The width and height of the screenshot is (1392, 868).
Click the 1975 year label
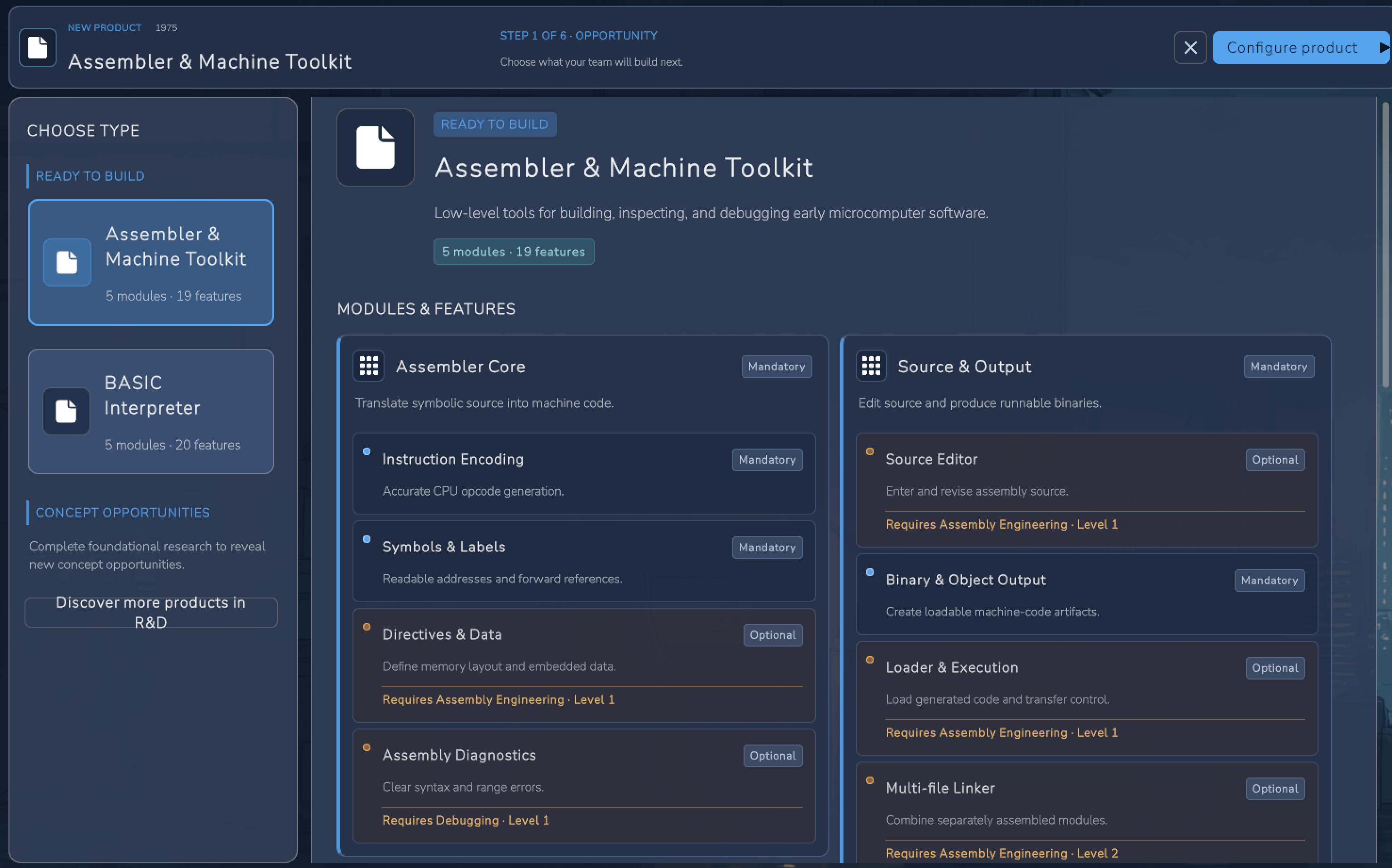click(166, 27)
